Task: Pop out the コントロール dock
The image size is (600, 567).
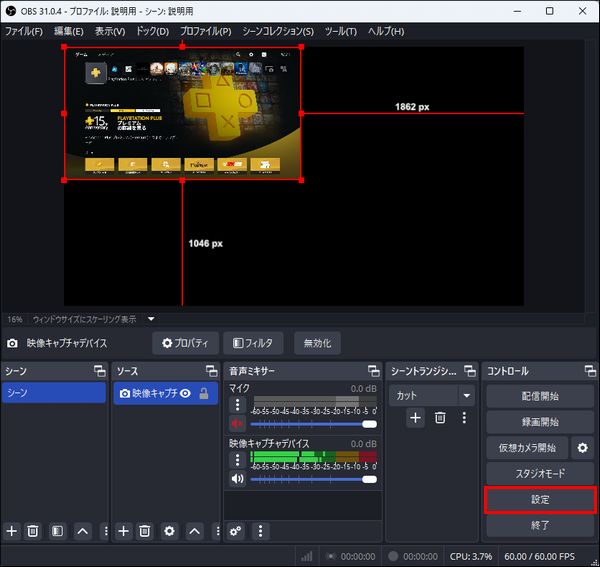Action: 590,371
